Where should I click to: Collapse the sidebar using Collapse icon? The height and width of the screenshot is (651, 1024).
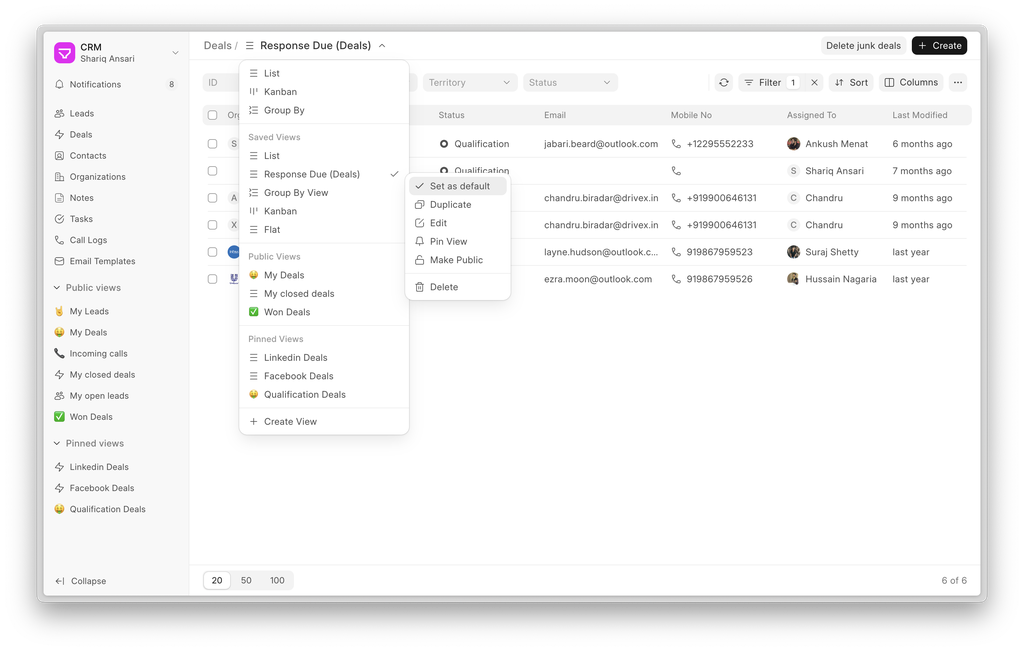click(60, 581)
